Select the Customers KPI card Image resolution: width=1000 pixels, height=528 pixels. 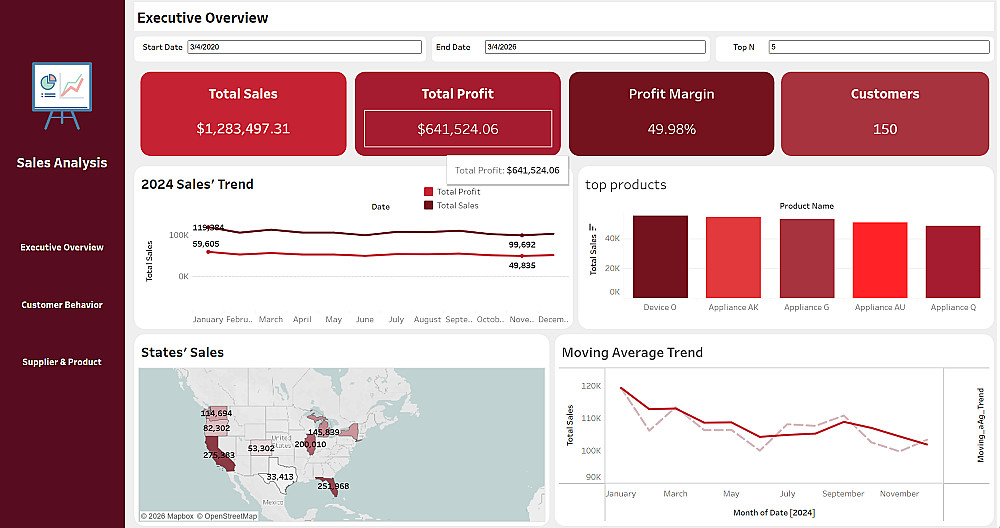point(884,113)
